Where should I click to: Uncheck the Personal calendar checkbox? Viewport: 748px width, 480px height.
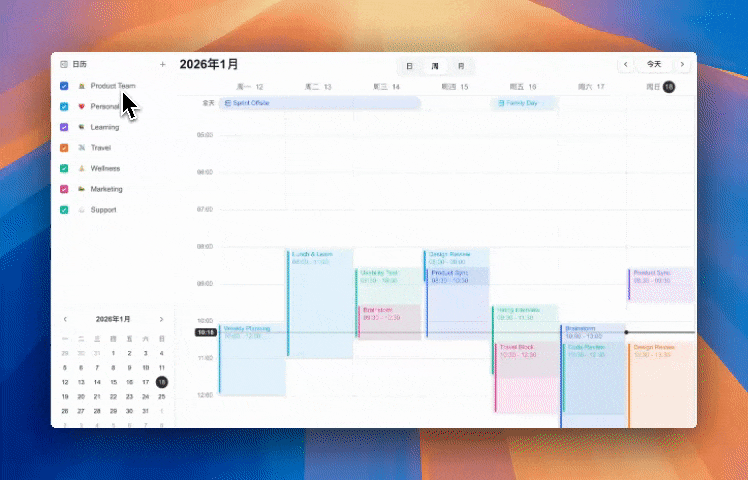coord(64,106)
